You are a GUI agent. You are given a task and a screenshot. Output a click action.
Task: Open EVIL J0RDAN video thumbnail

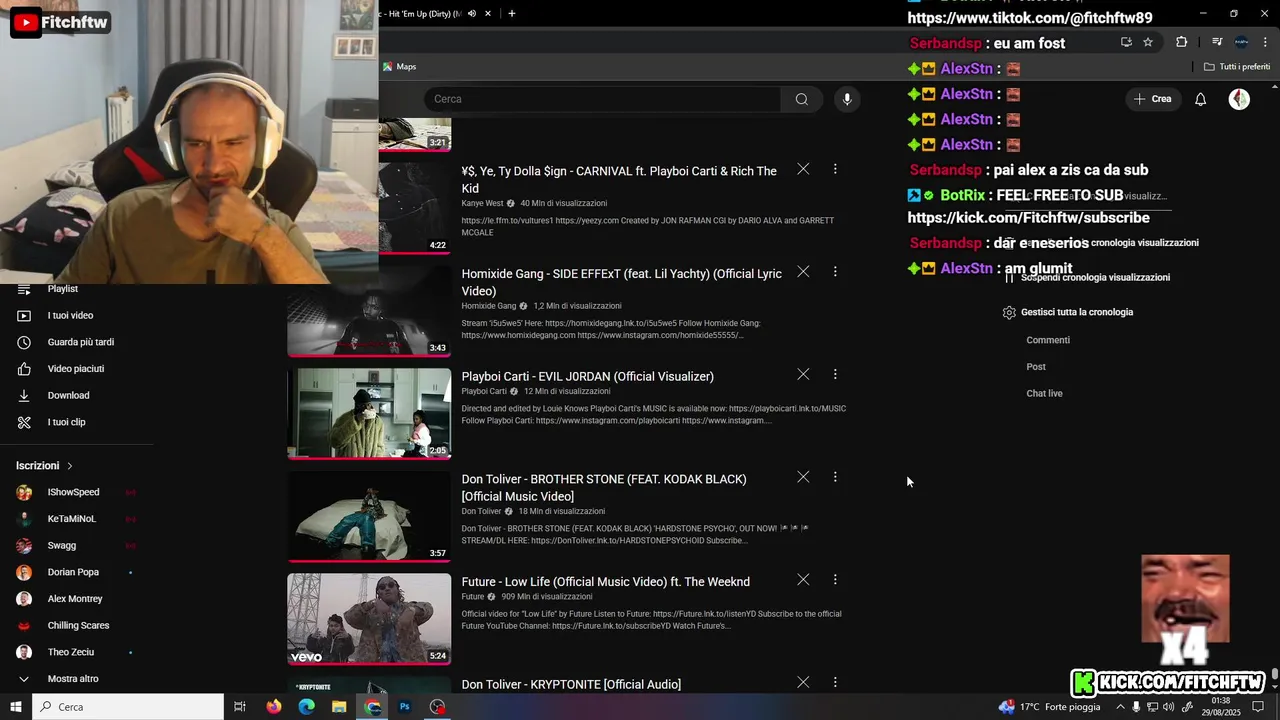369,413
